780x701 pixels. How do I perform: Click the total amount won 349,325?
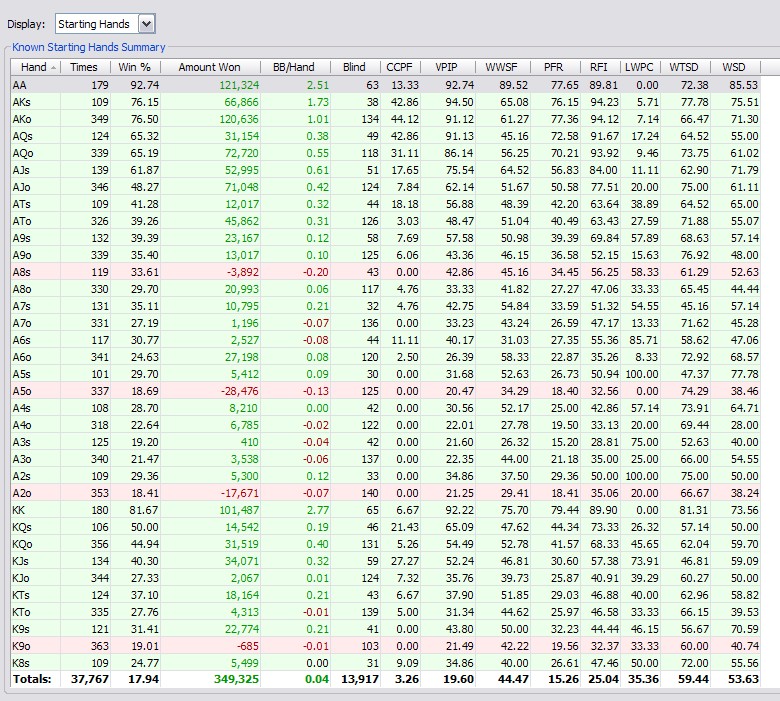pyautogui.click(x=236, y=679)
